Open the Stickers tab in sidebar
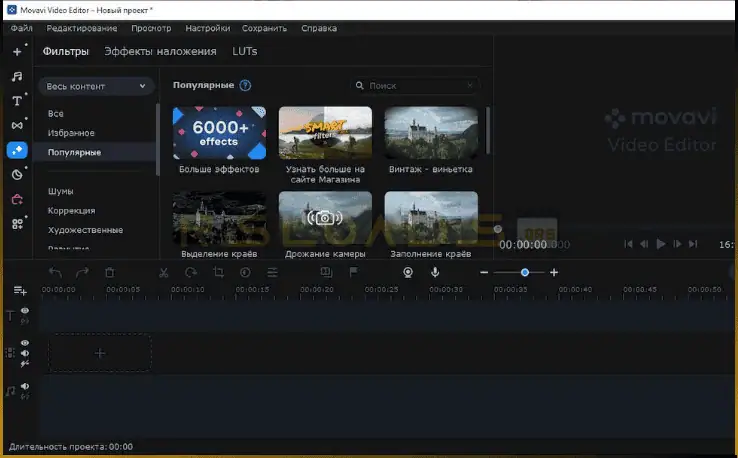 [17, 175]
